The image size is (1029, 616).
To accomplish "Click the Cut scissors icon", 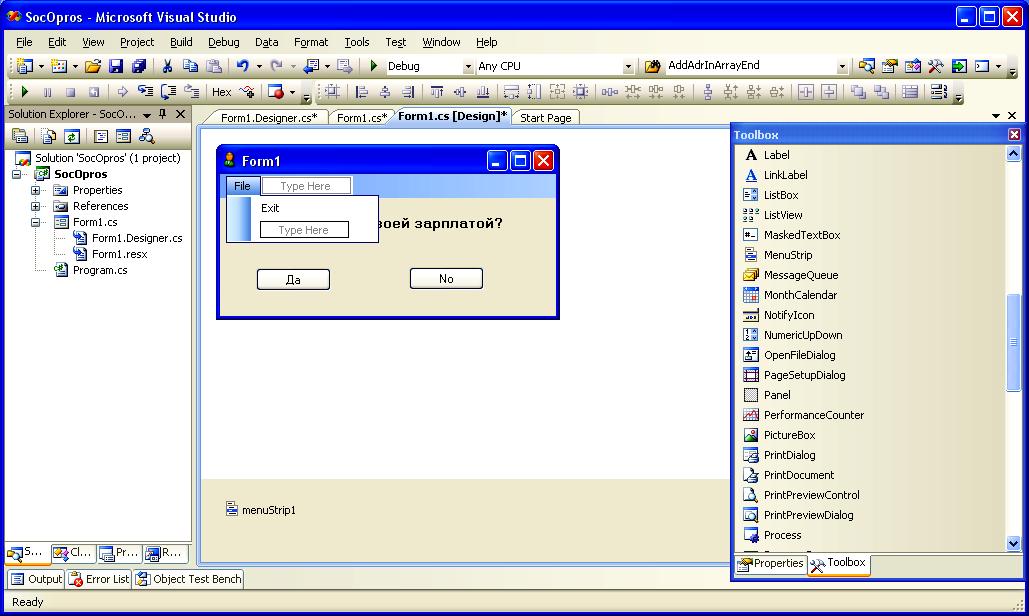I will 167,66.
